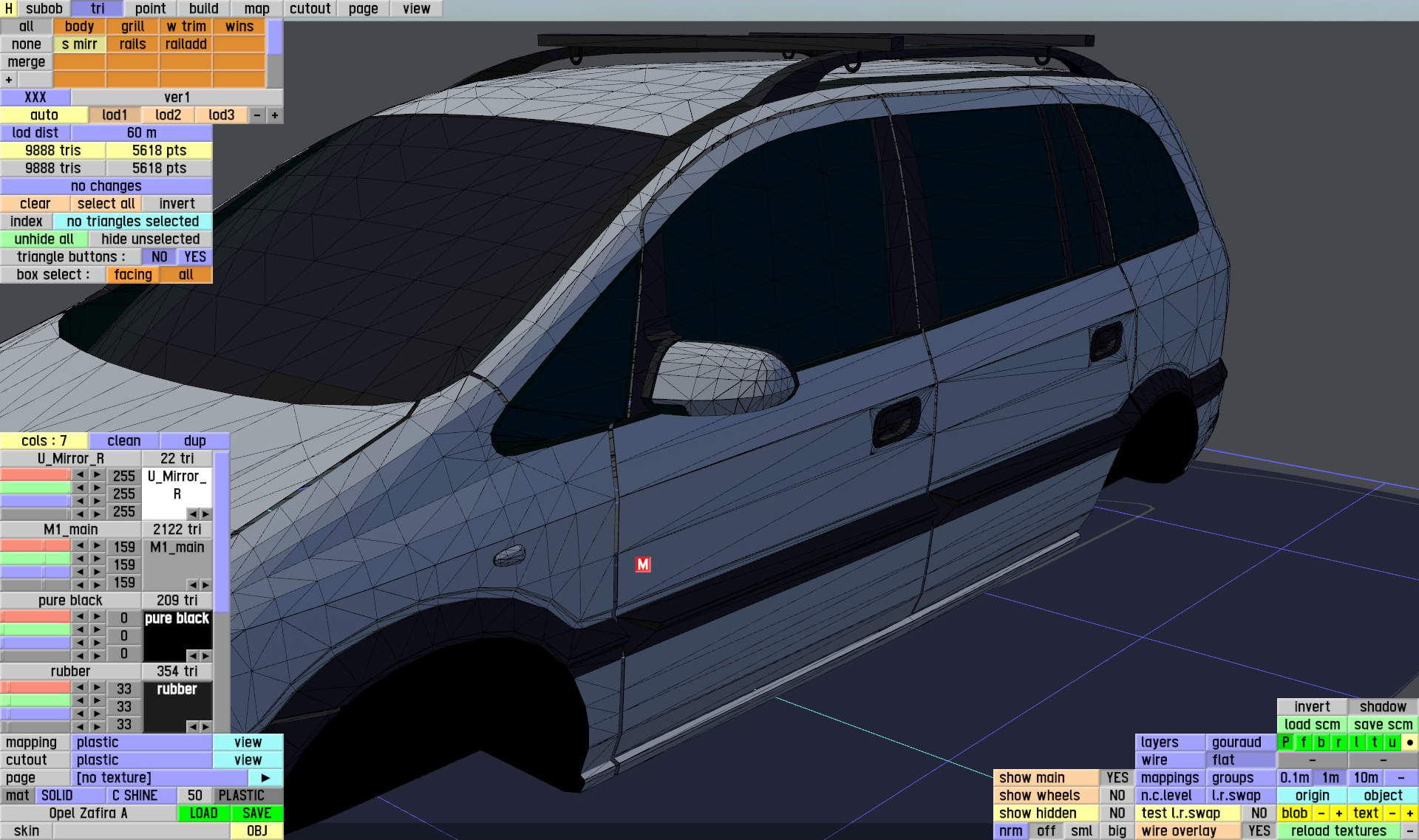Viewport: 1419px width, 840px height.
Task: Increase M1_main red value with right arrow
Action: pos(97,546)
